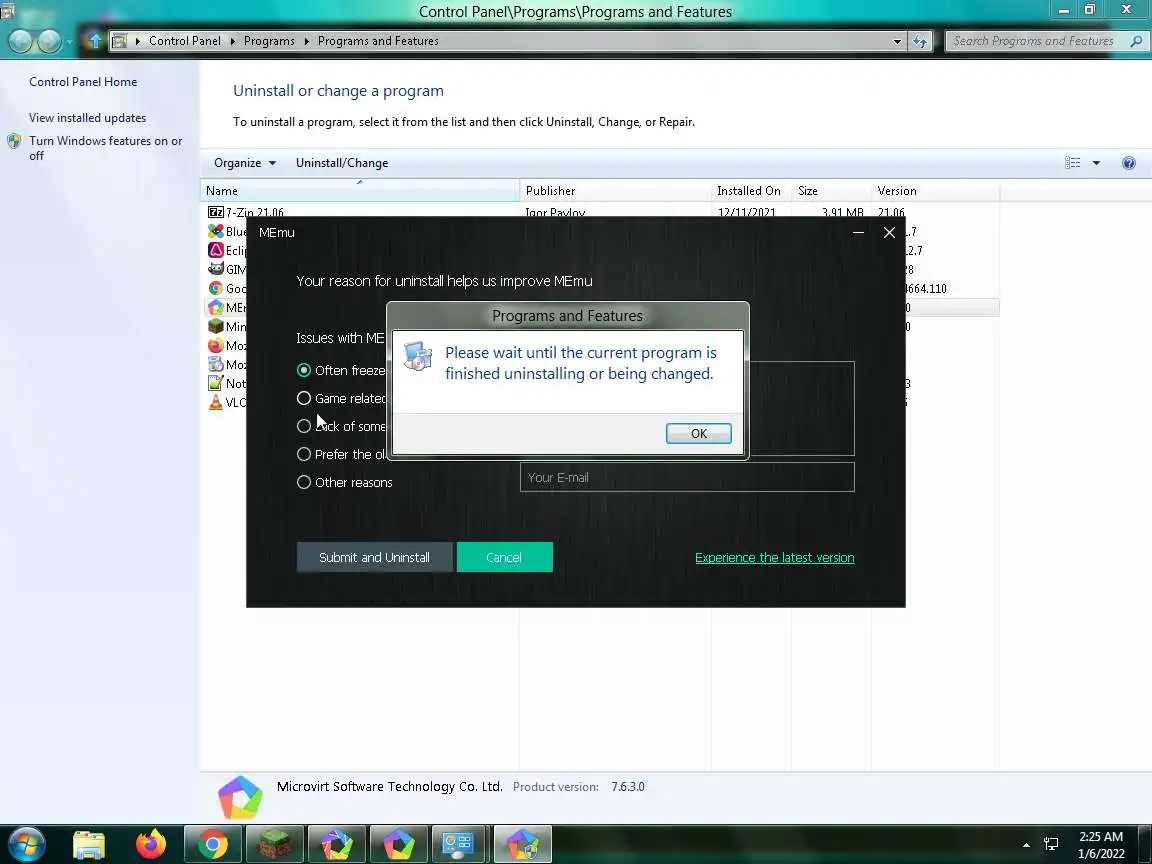1152x864 pixels.
Task: Sort by the Publisher column header
Action: pos(615,191)
